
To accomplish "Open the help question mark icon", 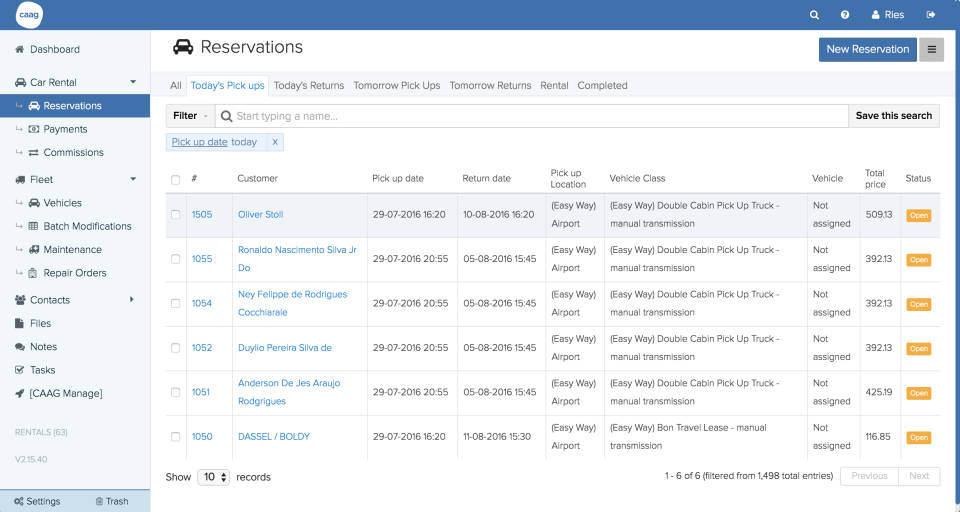I will (x=845, y=15).
